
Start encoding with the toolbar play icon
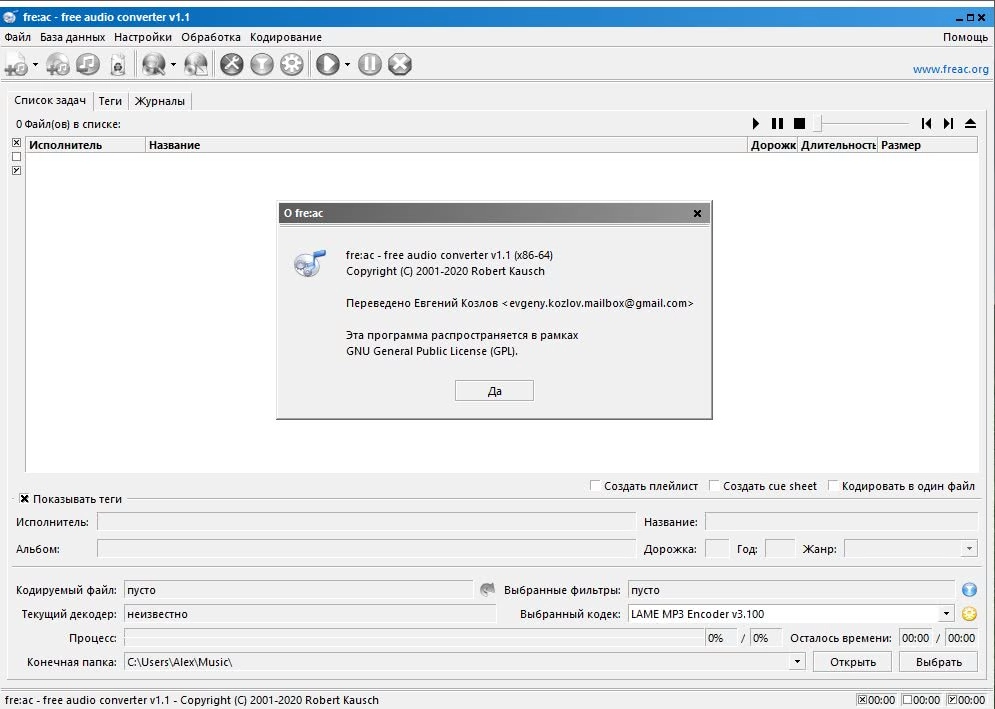[328, 64]
